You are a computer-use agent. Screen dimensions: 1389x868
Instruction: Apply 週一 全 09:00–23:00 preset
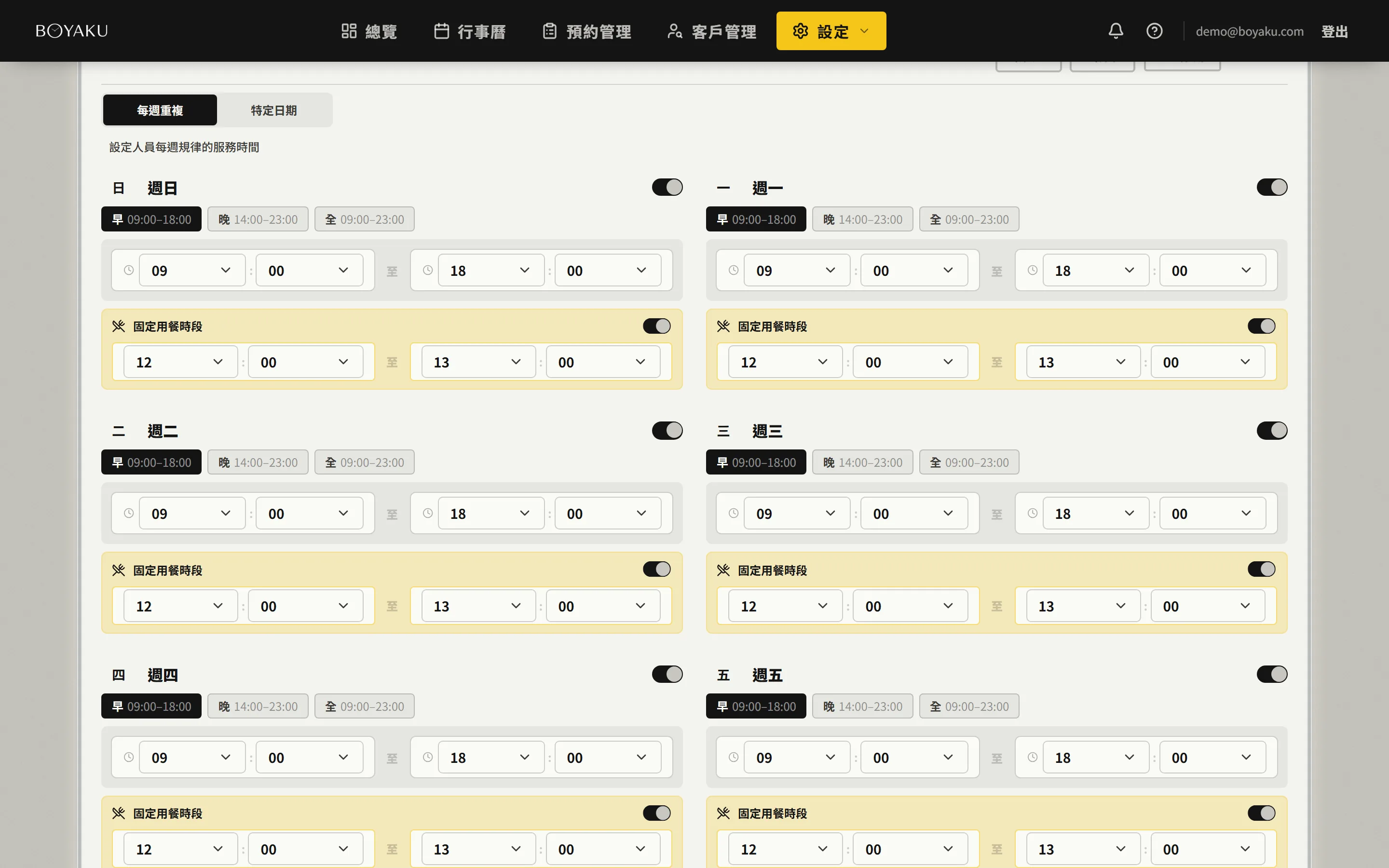(969, 219)
